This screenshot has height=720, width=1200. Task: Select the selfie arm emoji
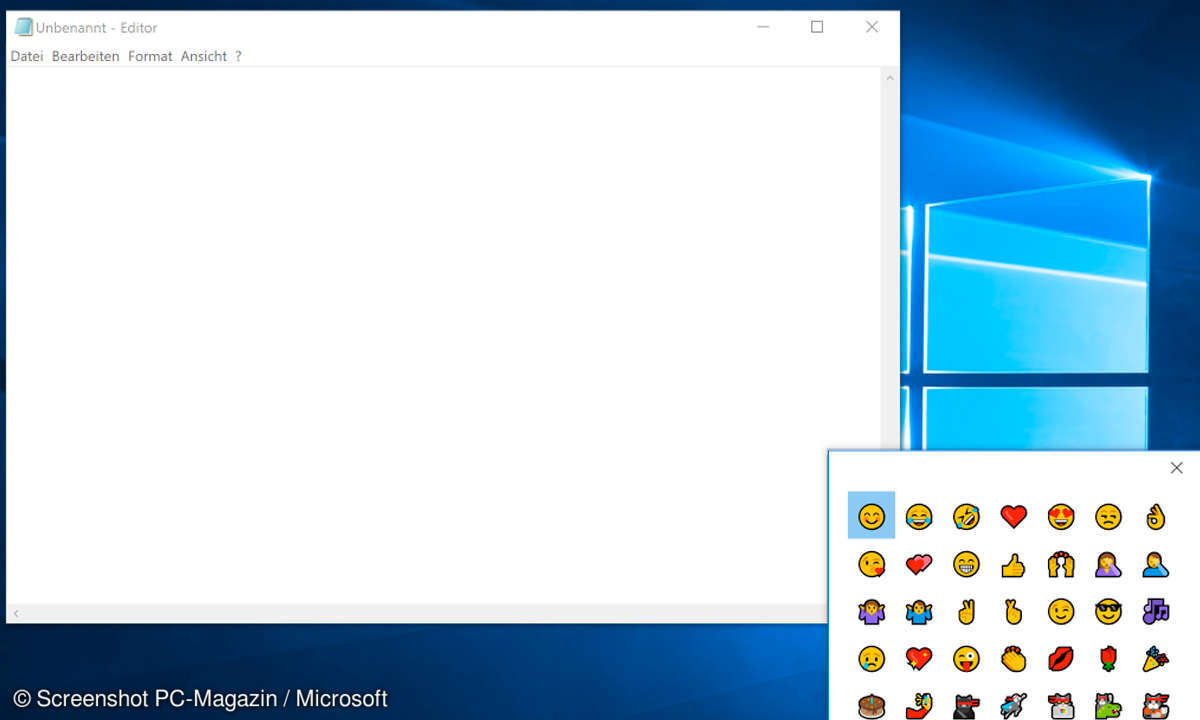click(x=919, y=705)
